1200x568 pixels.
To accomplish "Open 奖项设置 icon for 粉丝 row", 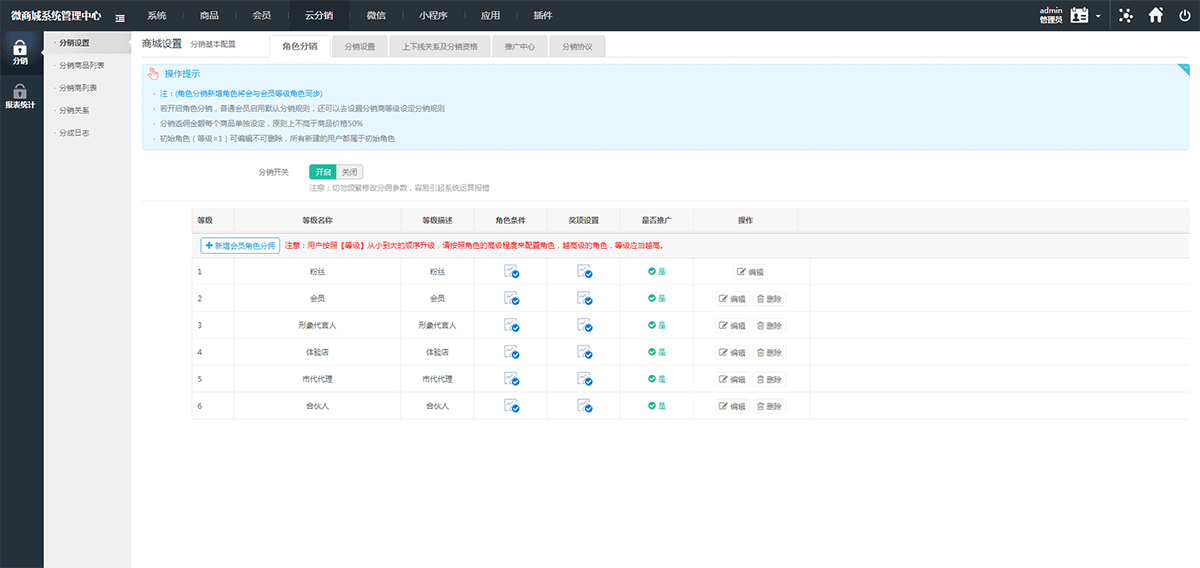I will pyautogui.click(x=584, y=272).
